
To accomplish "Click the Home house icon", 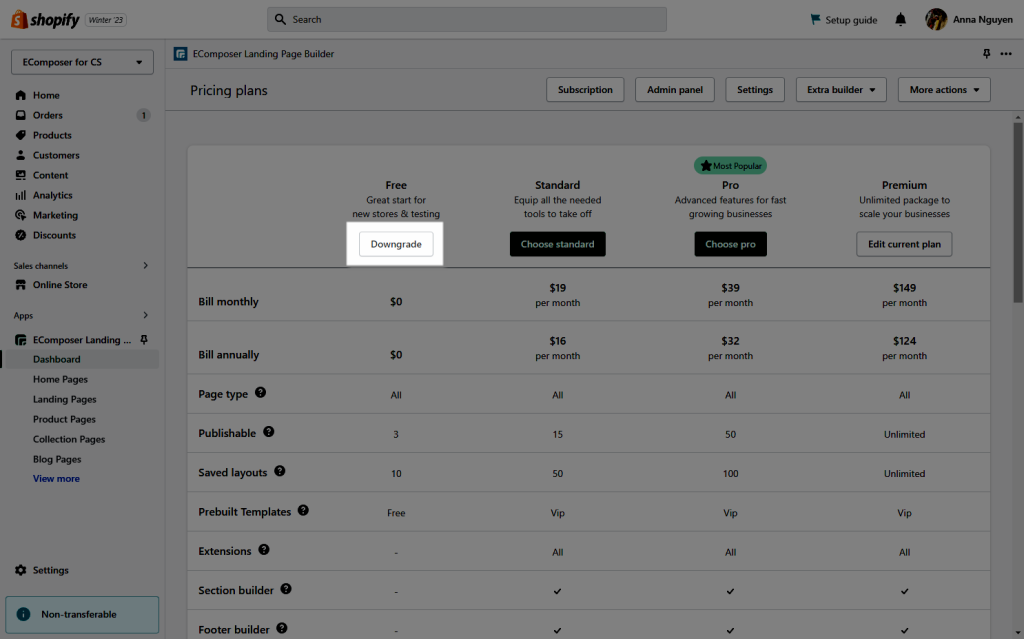I will pyautogui.click(x=21, y=95).
